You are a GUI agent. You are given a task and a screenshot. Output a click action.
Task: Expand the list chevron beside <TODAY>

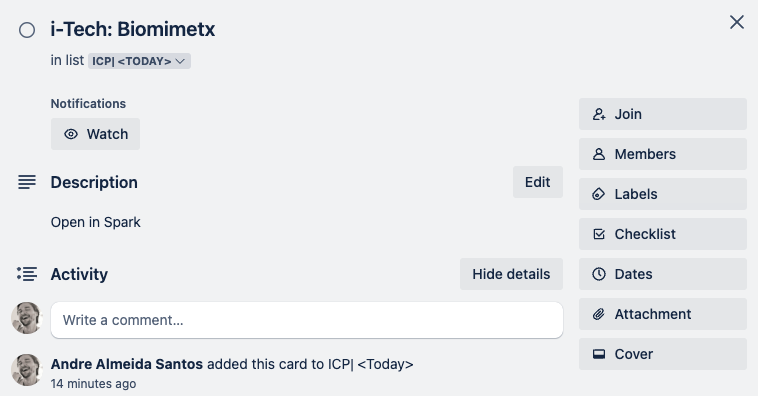point(180,61)
